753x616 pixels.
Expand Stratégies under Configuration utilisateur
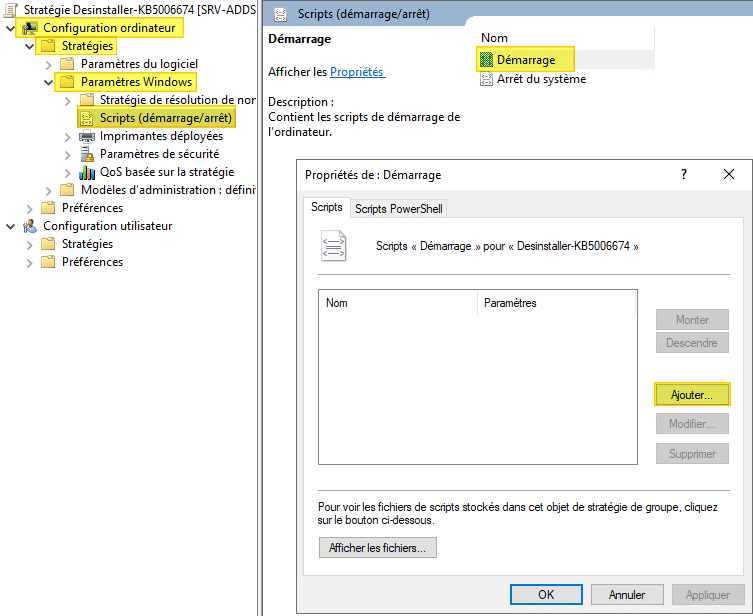pos(29,244)
